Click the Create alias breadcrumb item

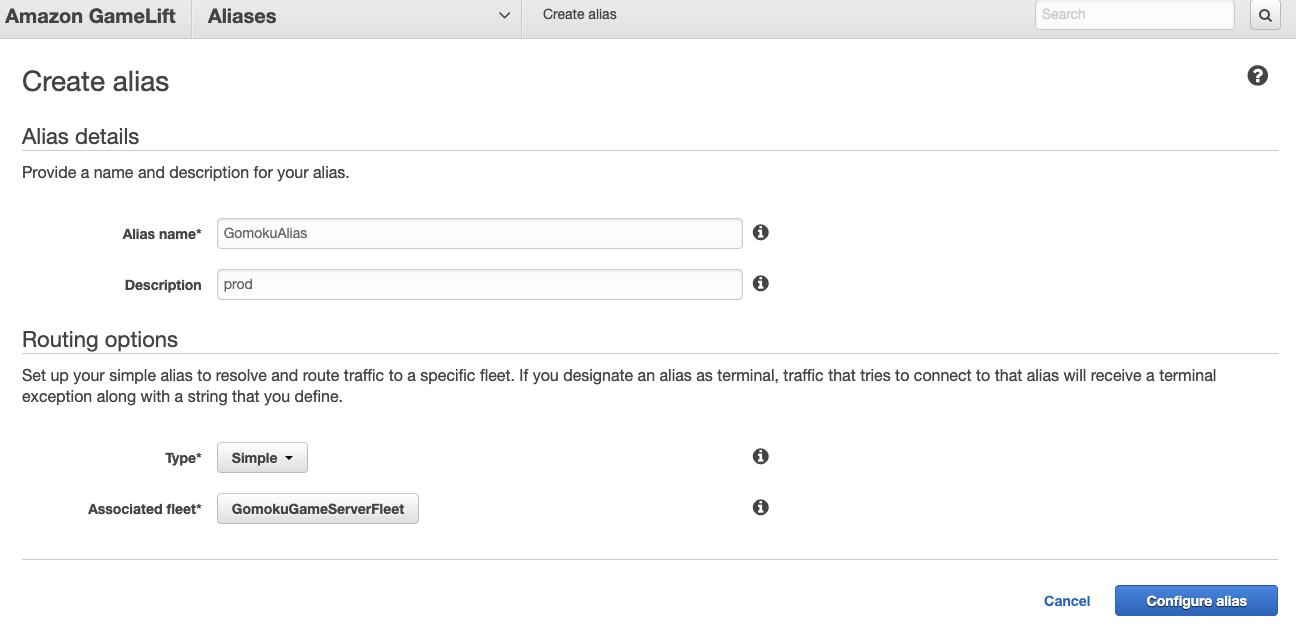click(580, 15)
